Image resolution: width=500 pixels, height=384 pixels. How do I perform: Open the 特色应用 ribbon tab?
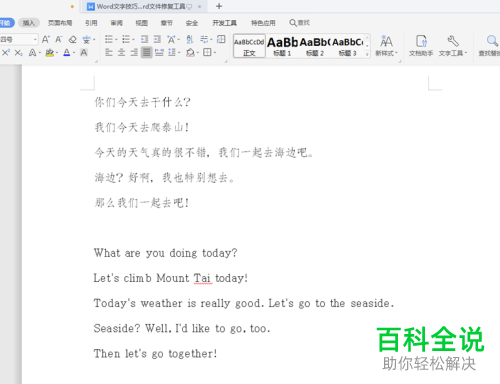click(263, 23)
